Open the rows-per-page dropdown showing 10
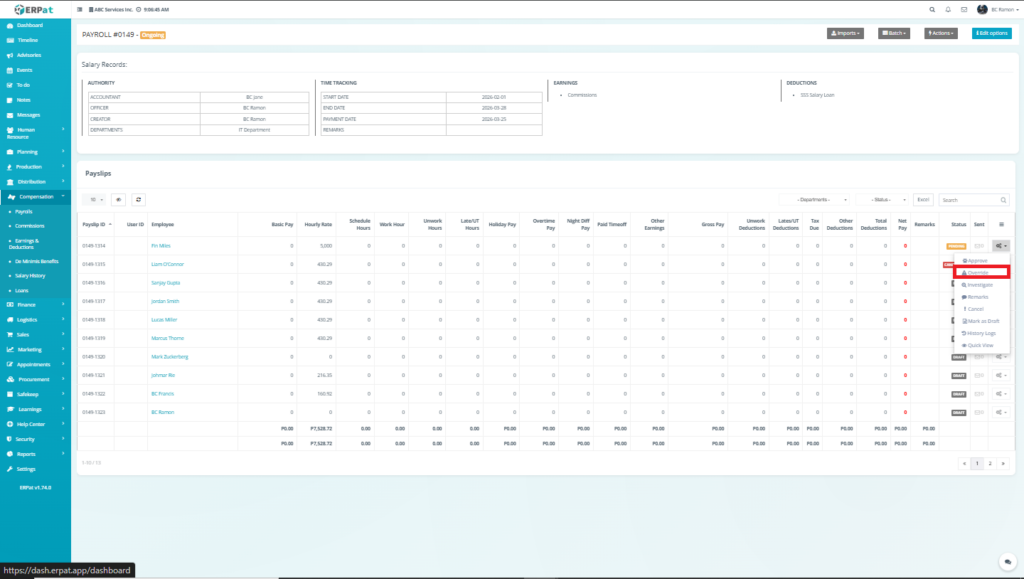This screenshot has width=1024, height=579. click(93, 200)
